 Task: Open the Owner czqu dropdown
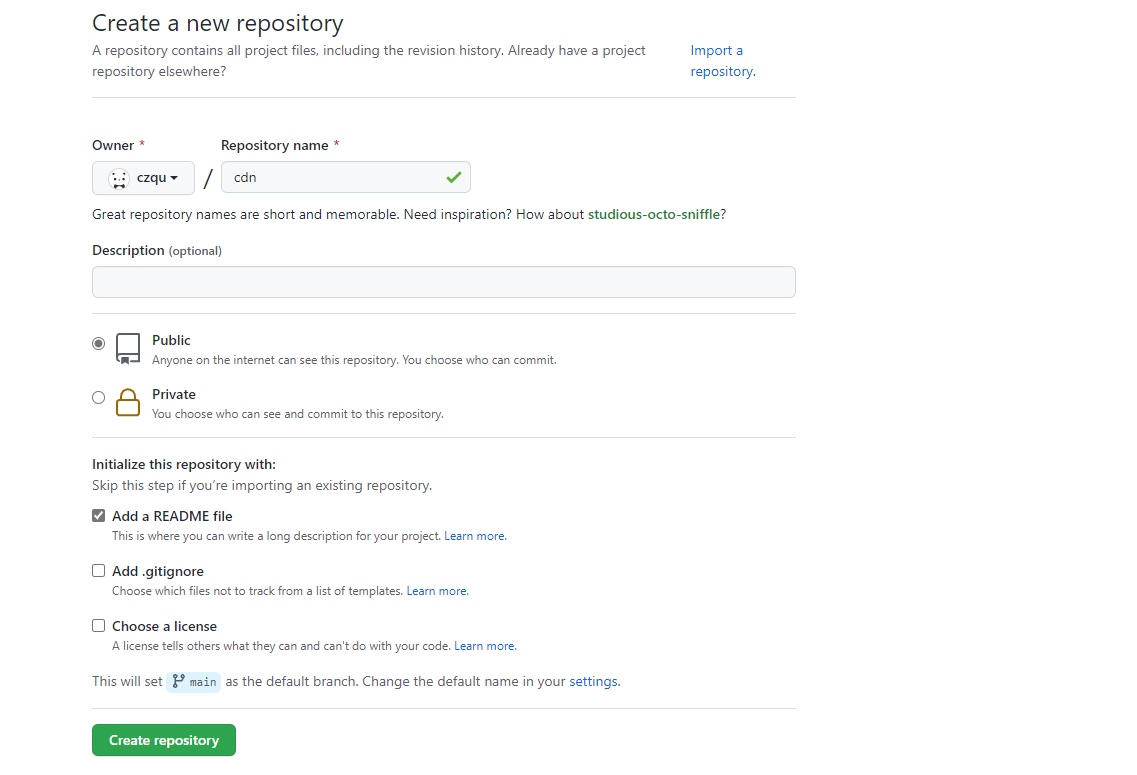(144, 178)
